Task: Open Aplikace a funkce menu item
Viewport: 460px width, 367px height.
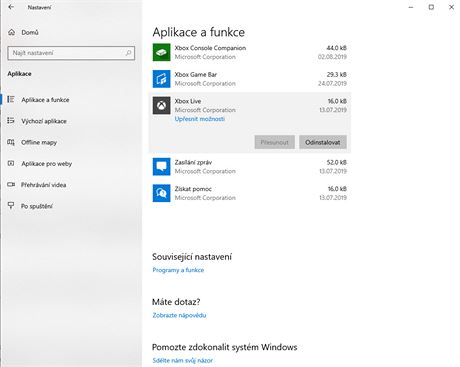Action: [x=45, y=100]
